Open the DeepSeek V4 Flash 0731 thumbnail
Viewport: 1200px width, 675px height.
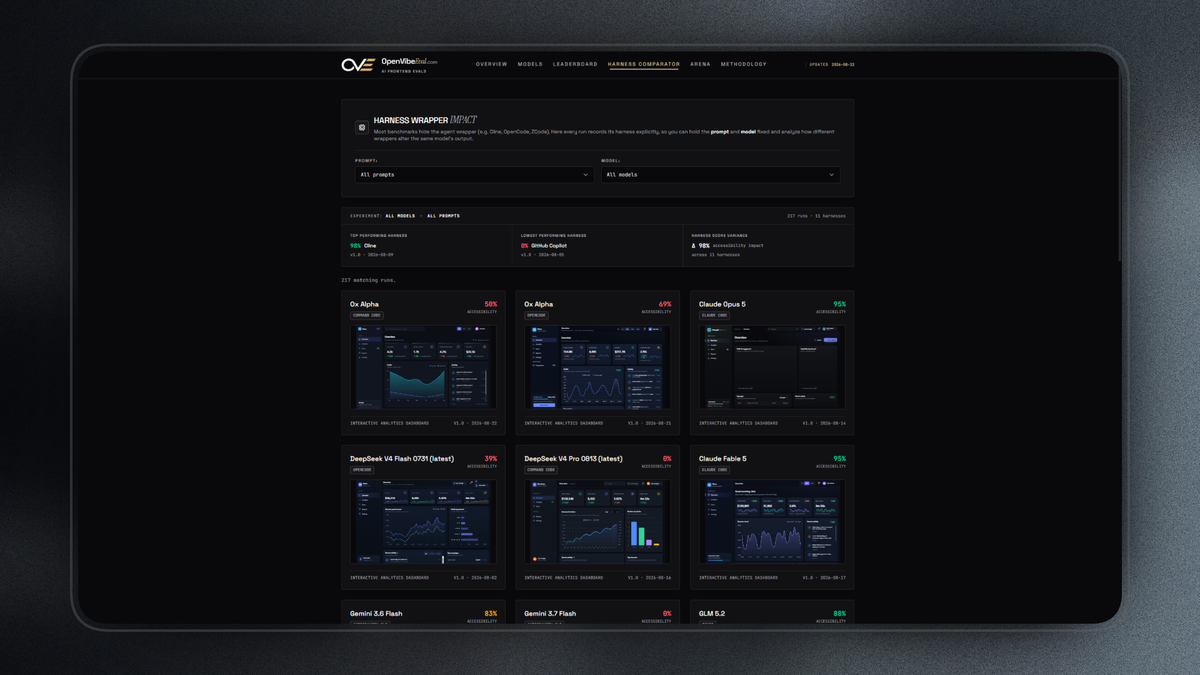click(423, 522)
